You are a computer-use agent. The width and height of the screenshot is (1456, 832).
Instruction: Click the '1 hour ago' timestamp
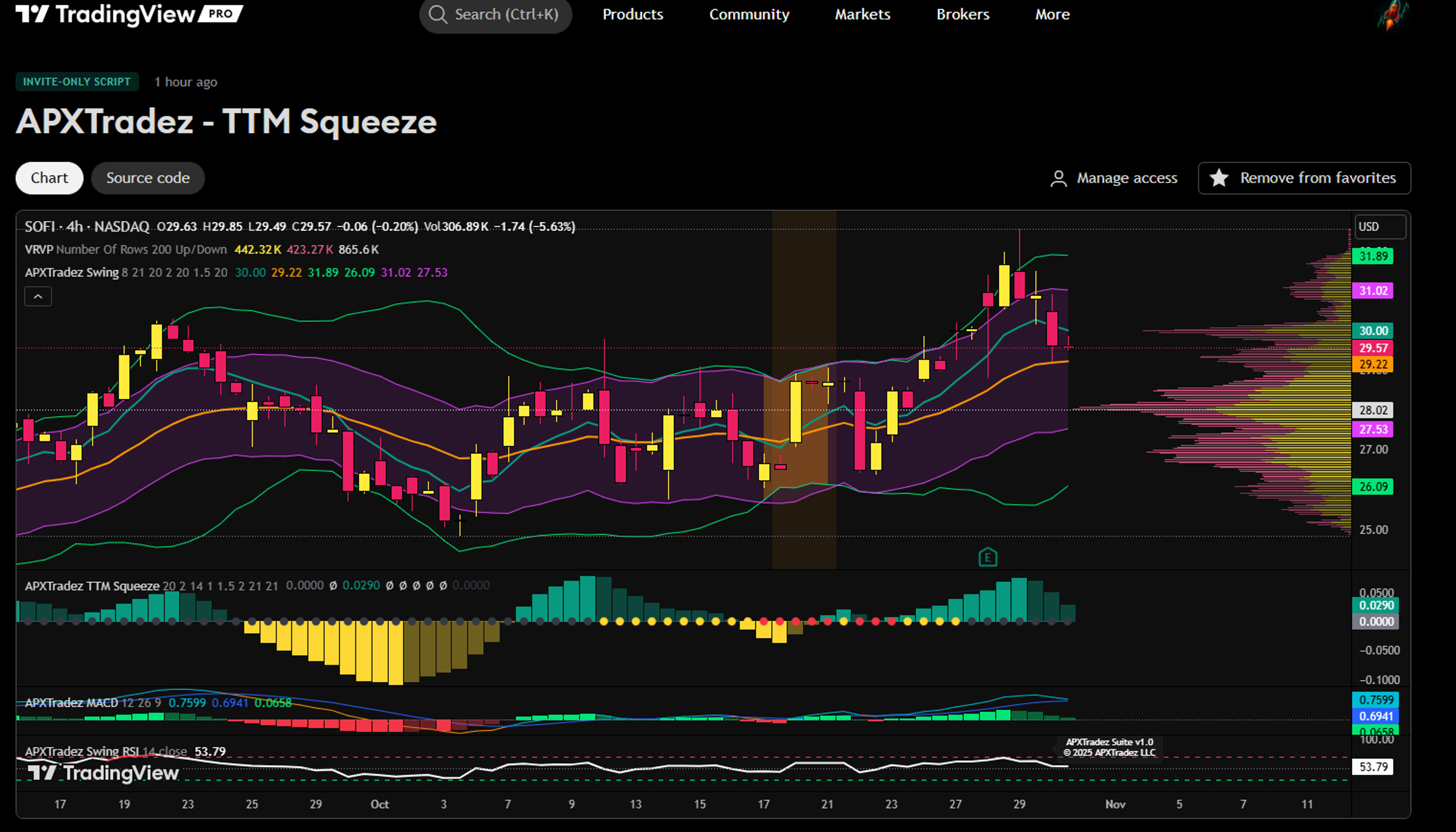pos(186,82)
